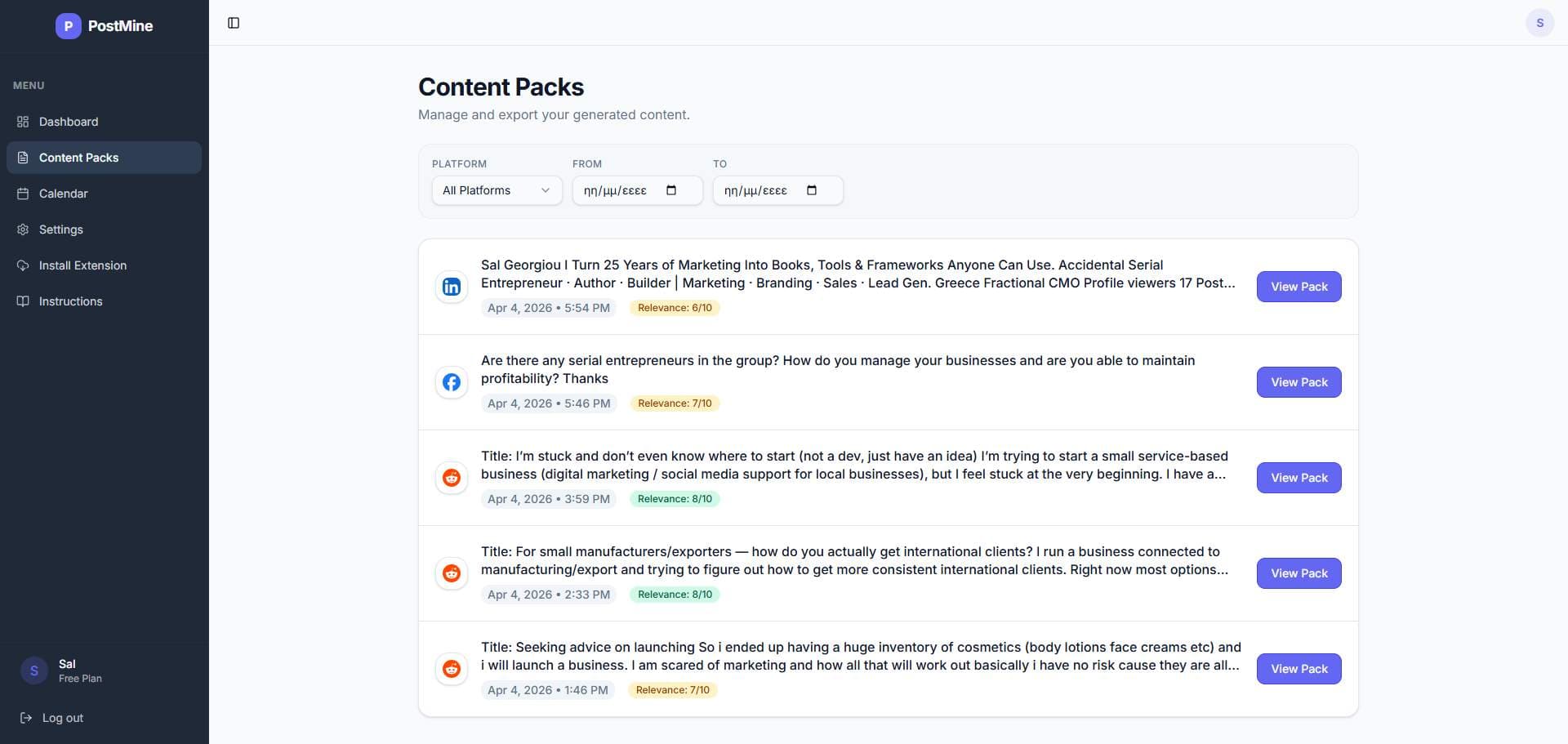Image resolution: width=1568 pixels, height=744 pixels.
Task: Open the Calendar page from the menu
Action: coord(63,194)
